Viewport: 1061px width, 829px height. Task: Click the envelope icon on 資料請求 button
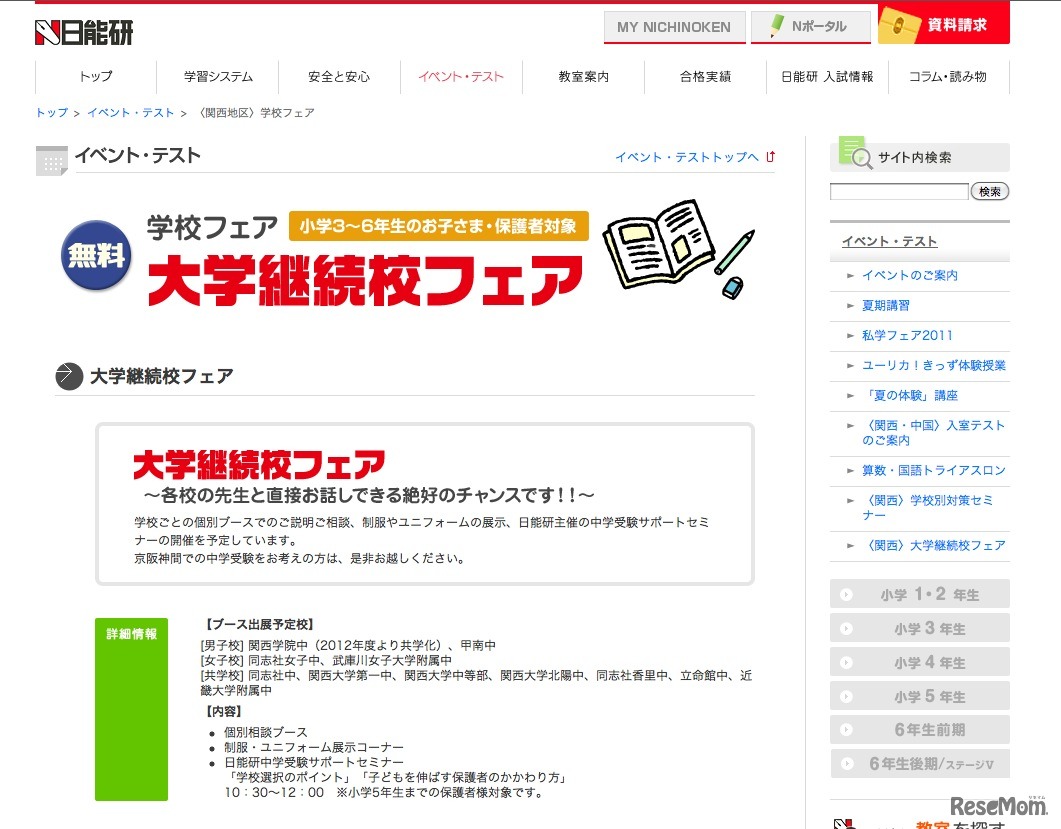[x=901, y=24]
